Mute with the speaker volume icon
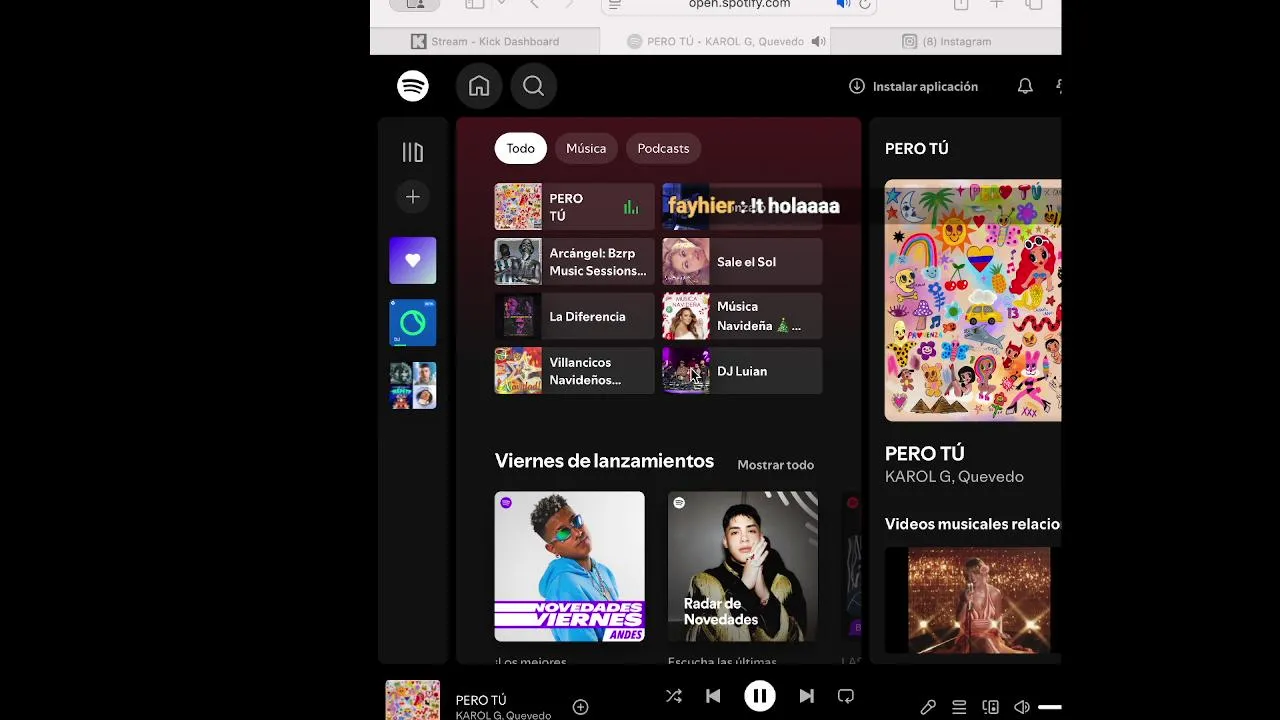 tap(1021, 707)
